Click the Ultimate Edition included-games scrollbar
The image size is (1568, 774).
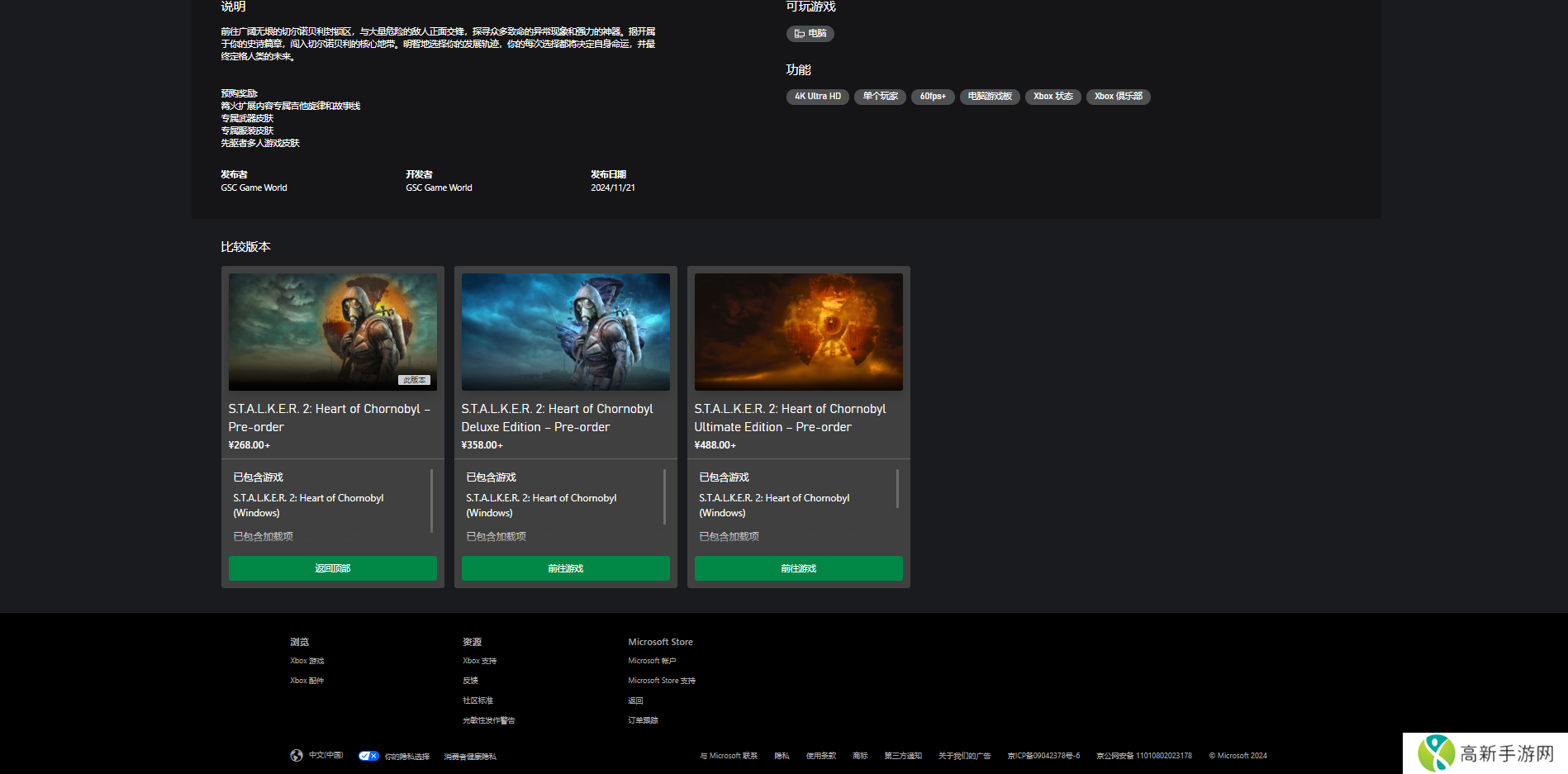[897, 489]
